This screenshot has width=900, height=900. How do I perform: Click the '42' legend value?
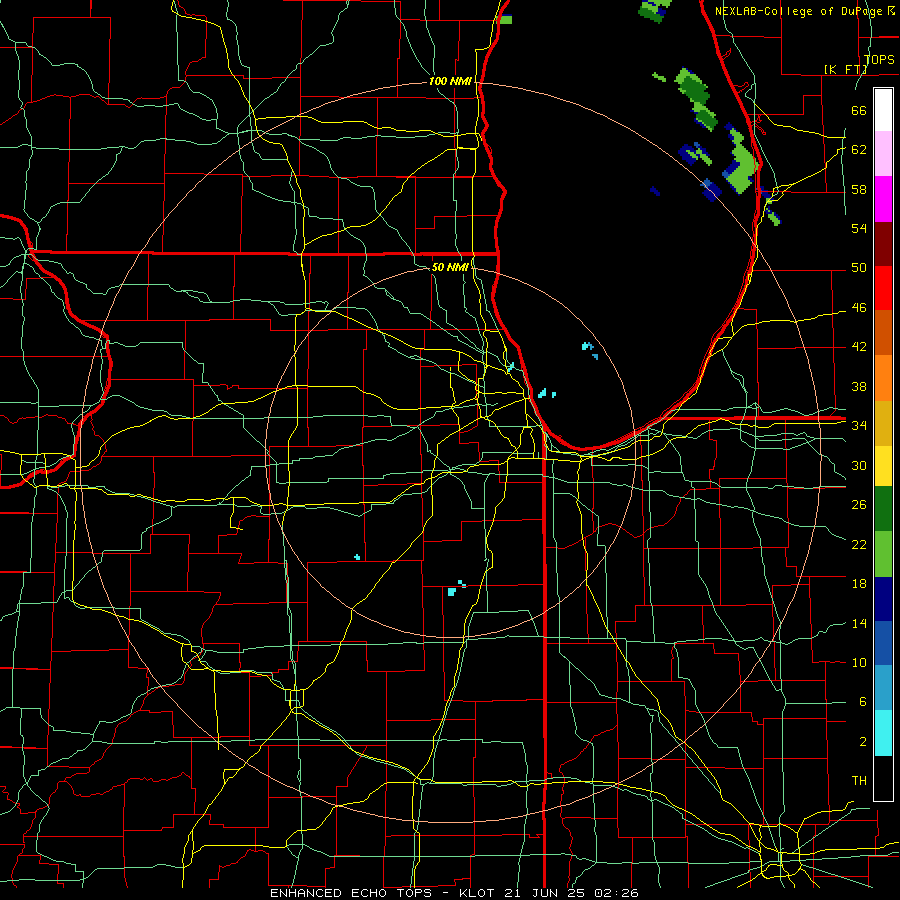pos(859,347)
